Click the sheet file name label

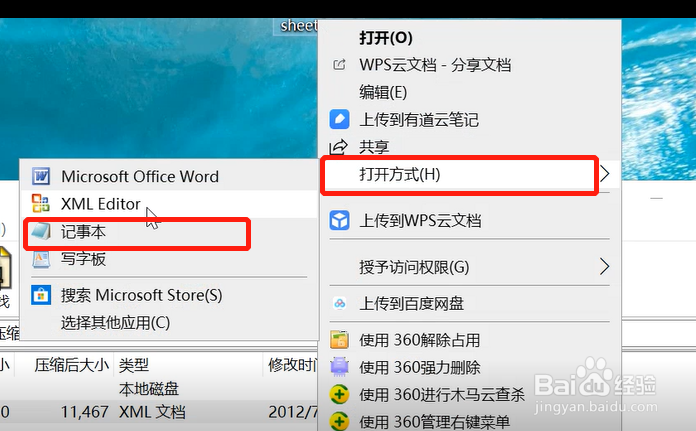(299, 26)
